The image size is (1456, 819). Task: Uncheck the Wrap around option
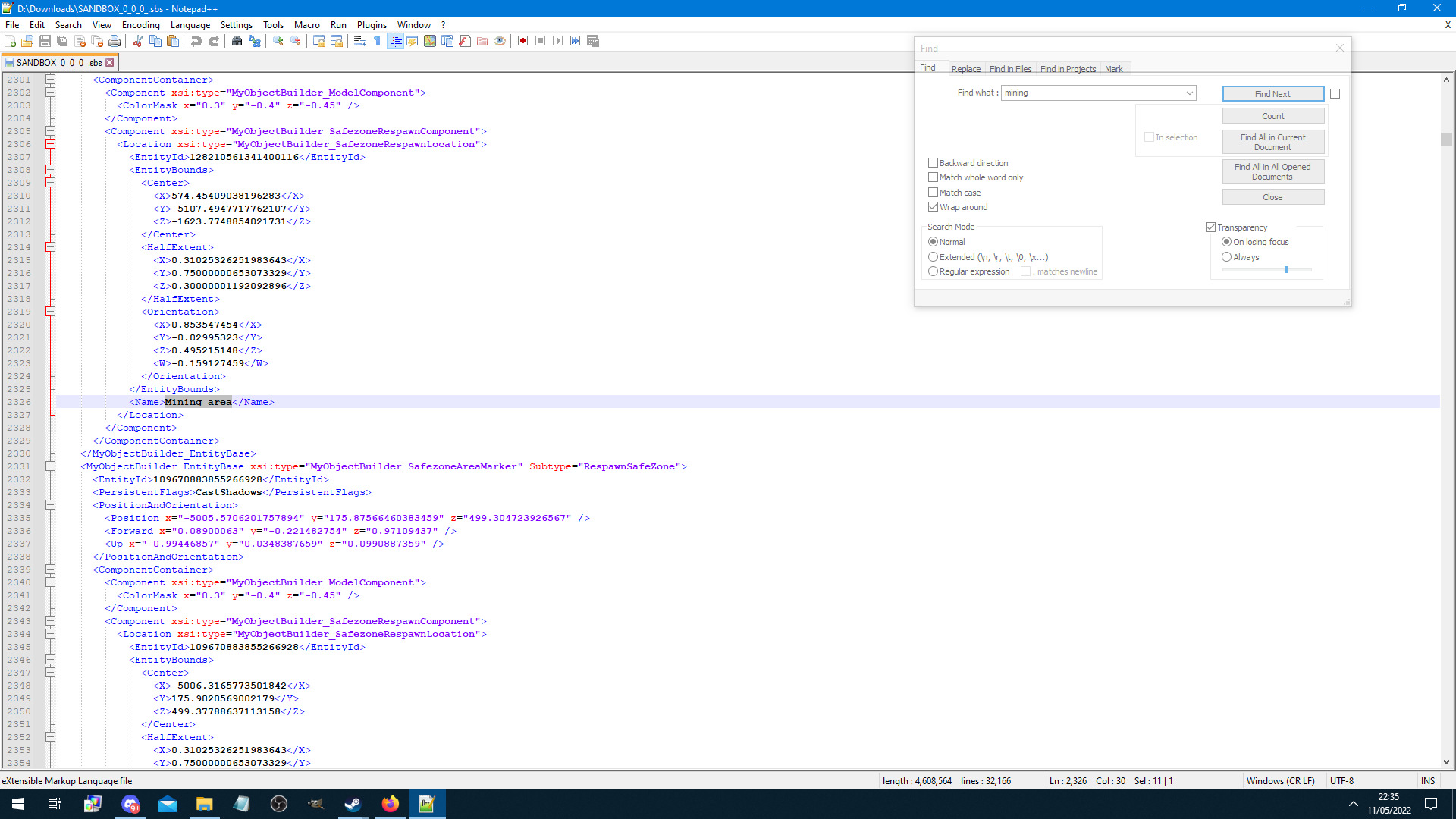coord(934,207)
